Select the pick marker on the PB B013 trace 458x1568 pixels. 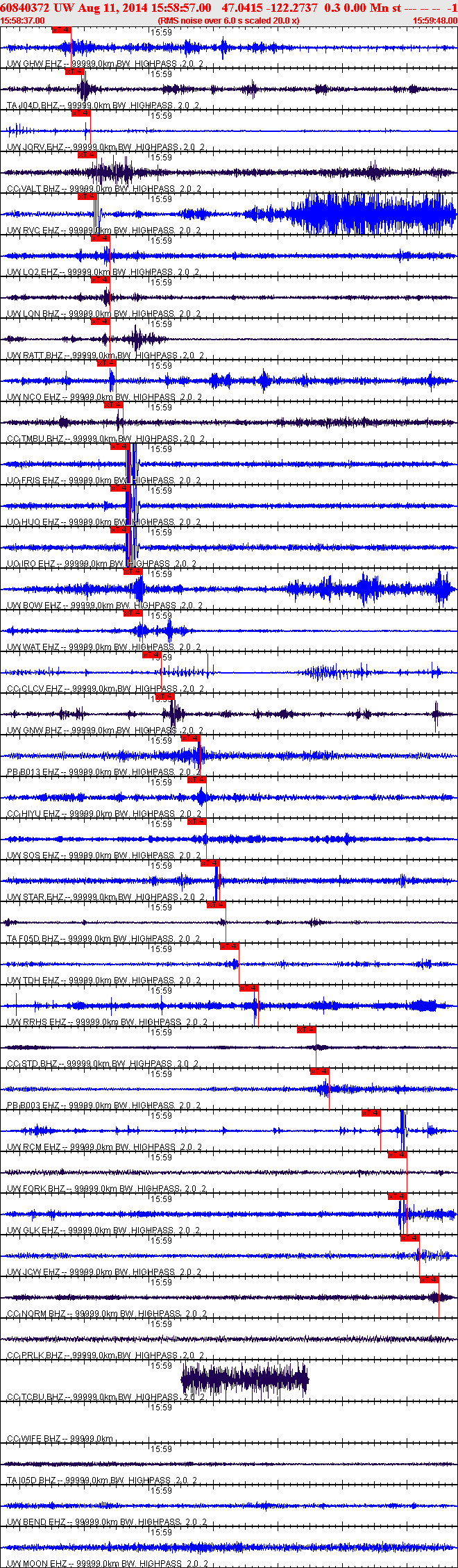[191, 738]
